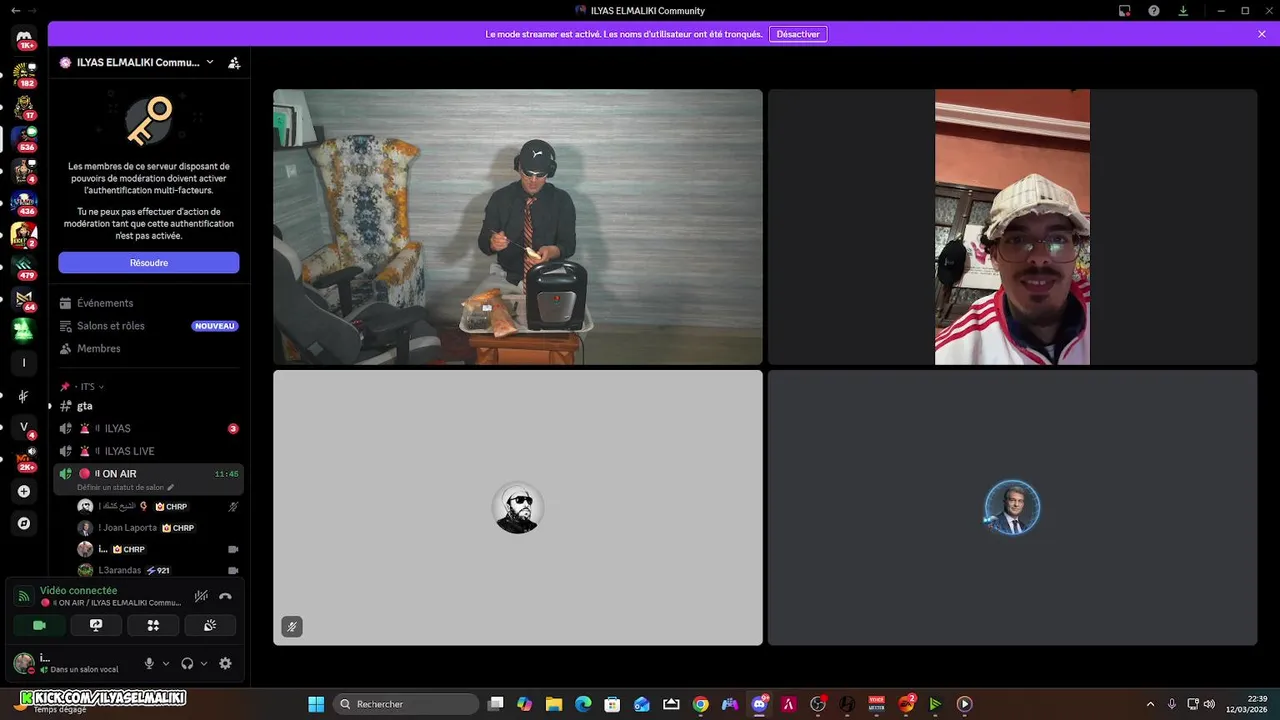Image resolution: width=1280 pixels, height=720 pixels.
Task: Open the server with the 17 badge
Action: point(24,106)
